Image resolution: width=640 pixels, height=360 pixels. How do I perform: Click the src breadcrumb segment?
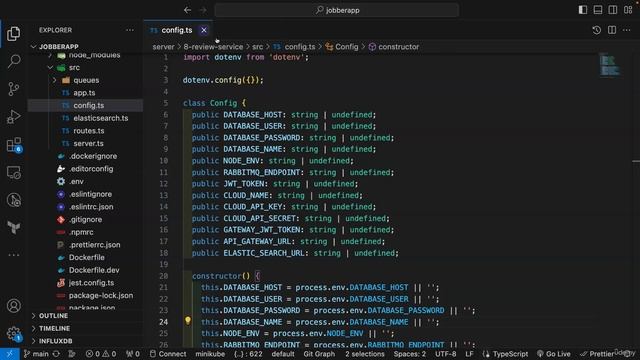click(258, 47)
